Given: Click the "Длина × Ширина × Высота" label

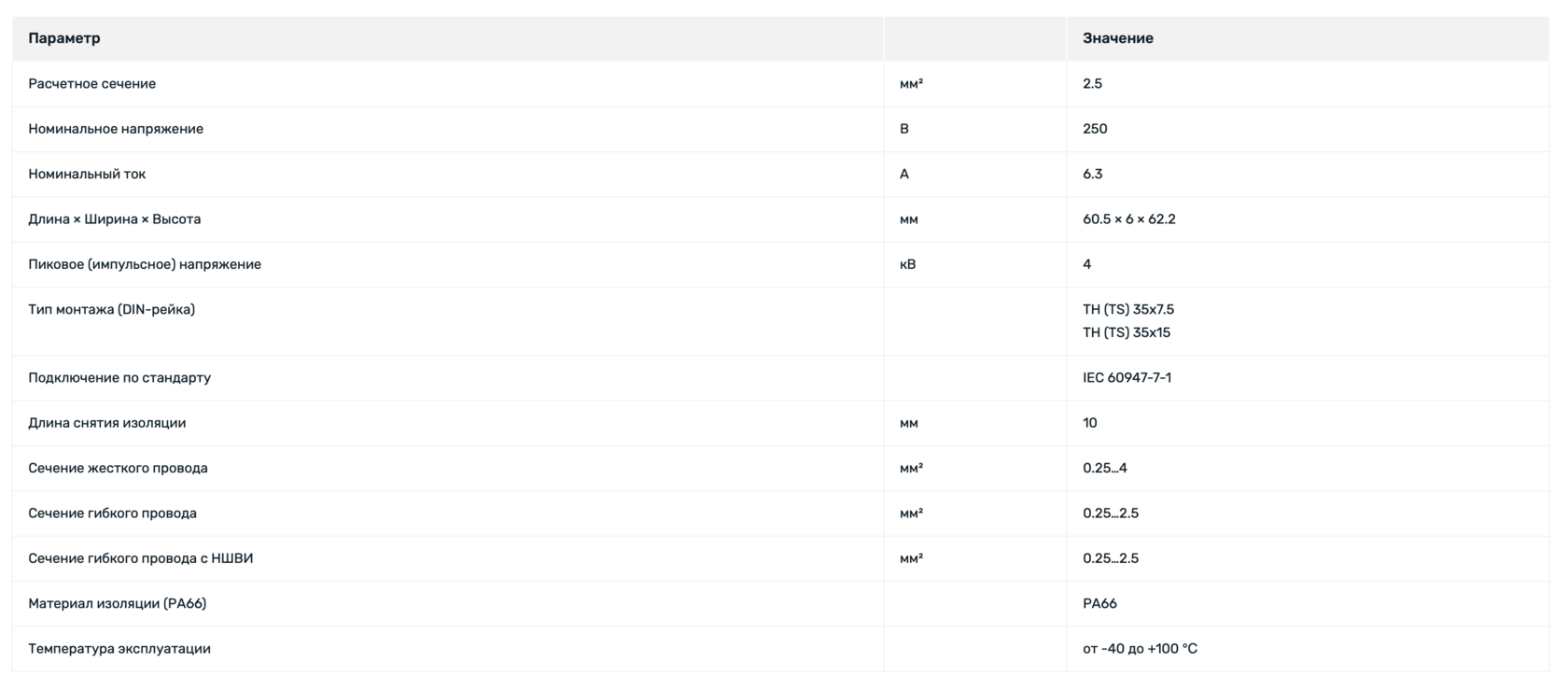Looking at the screenshot, I should pos(114,219).
